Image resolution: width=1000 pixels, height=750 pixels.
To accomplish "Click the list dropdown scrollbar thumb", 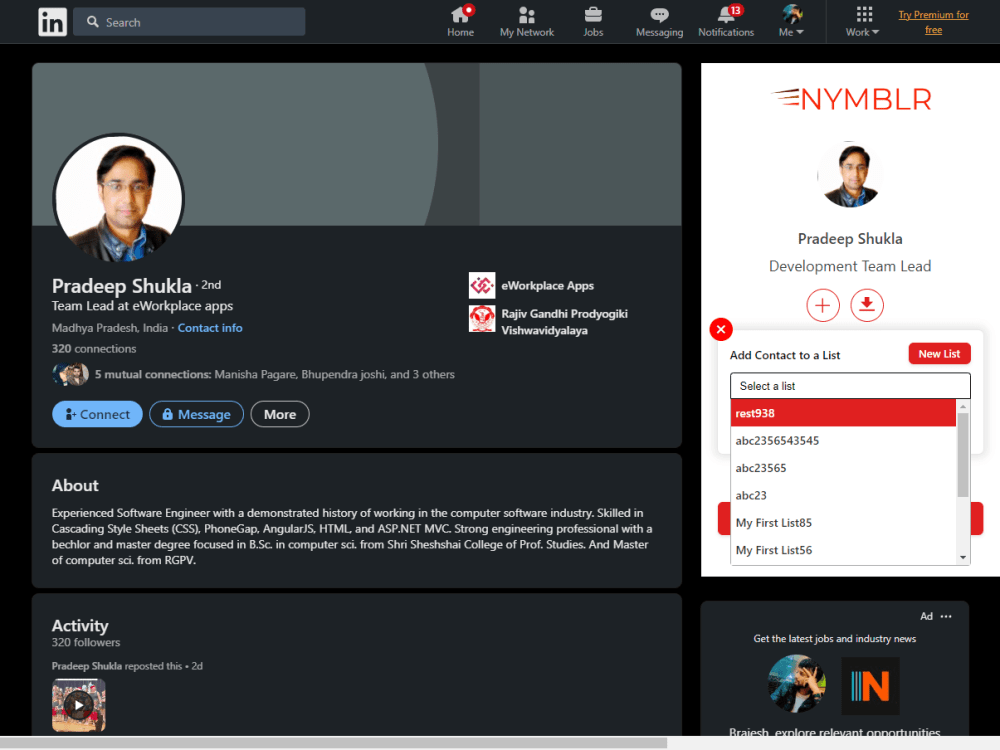I will point(963,455).
